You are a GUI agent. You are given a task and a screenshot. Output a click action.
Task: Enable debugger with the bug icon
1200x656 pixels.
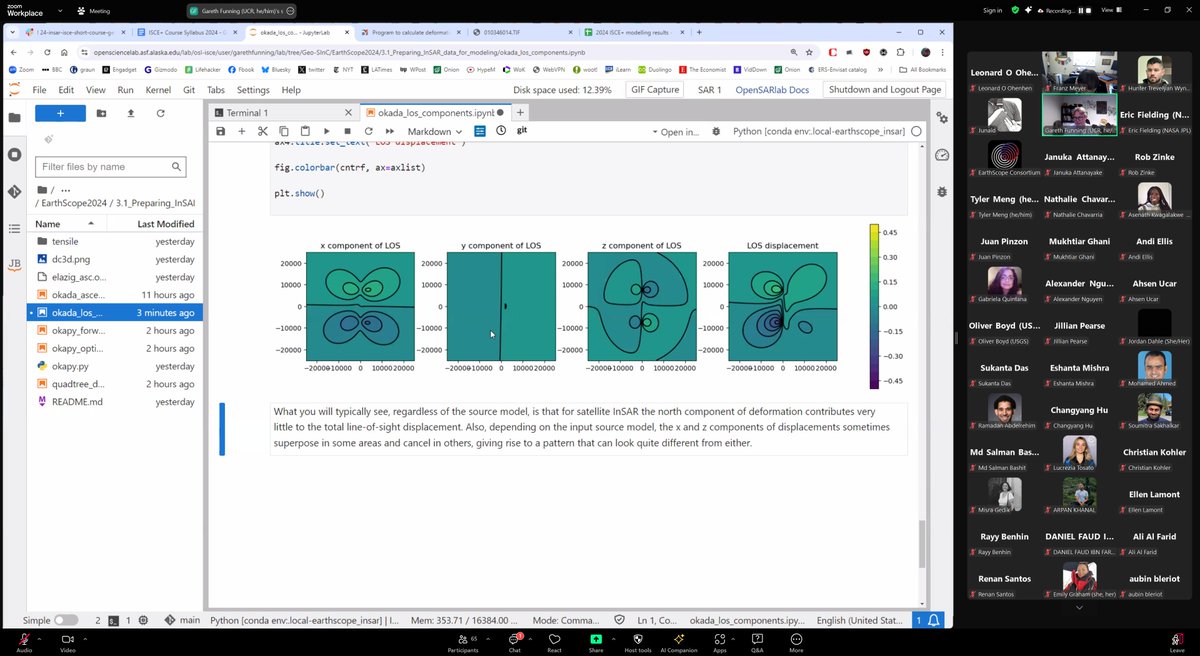click(716, 131)
